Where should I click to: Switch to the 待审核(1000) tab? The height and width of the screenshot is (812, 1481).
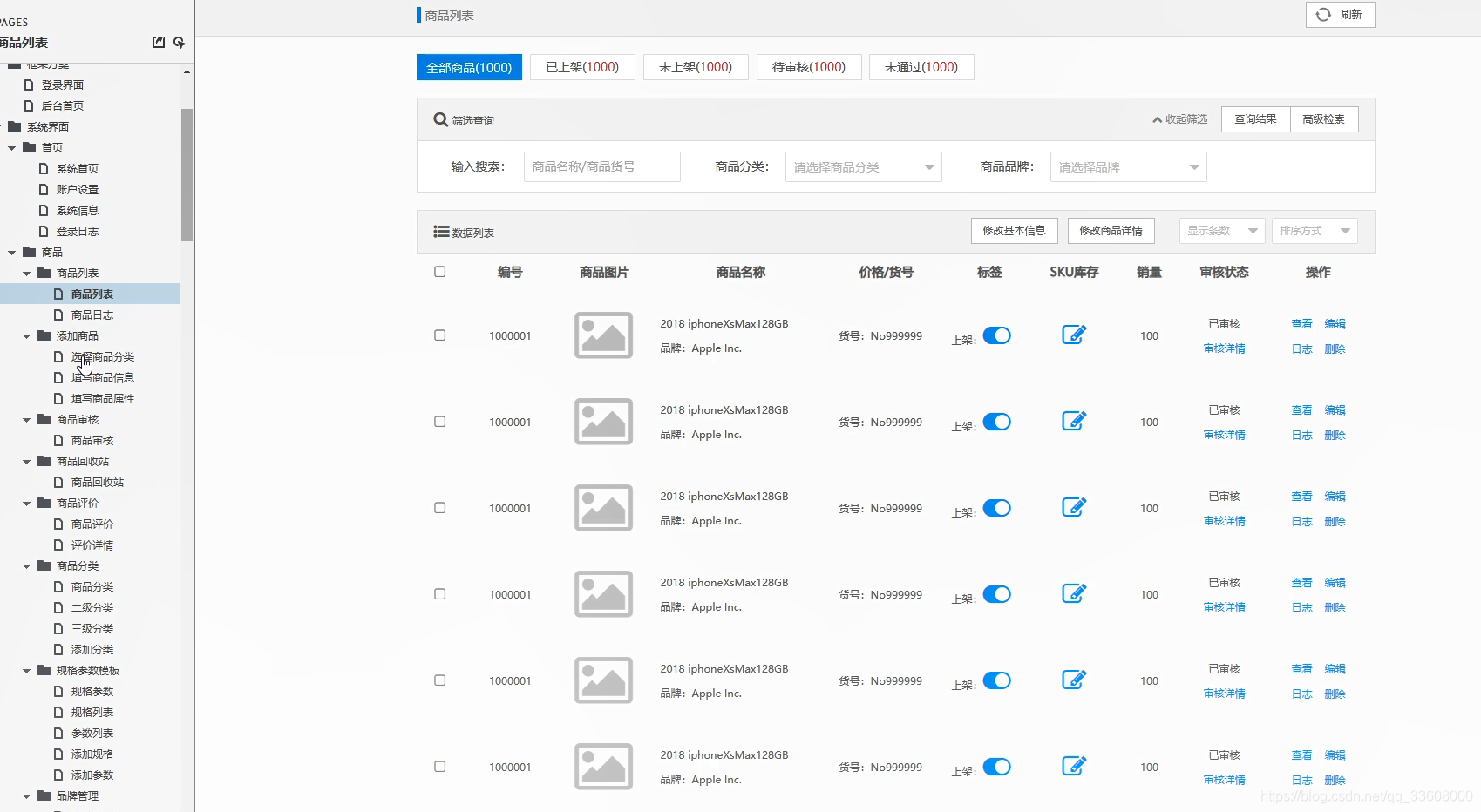pos(809,67)
